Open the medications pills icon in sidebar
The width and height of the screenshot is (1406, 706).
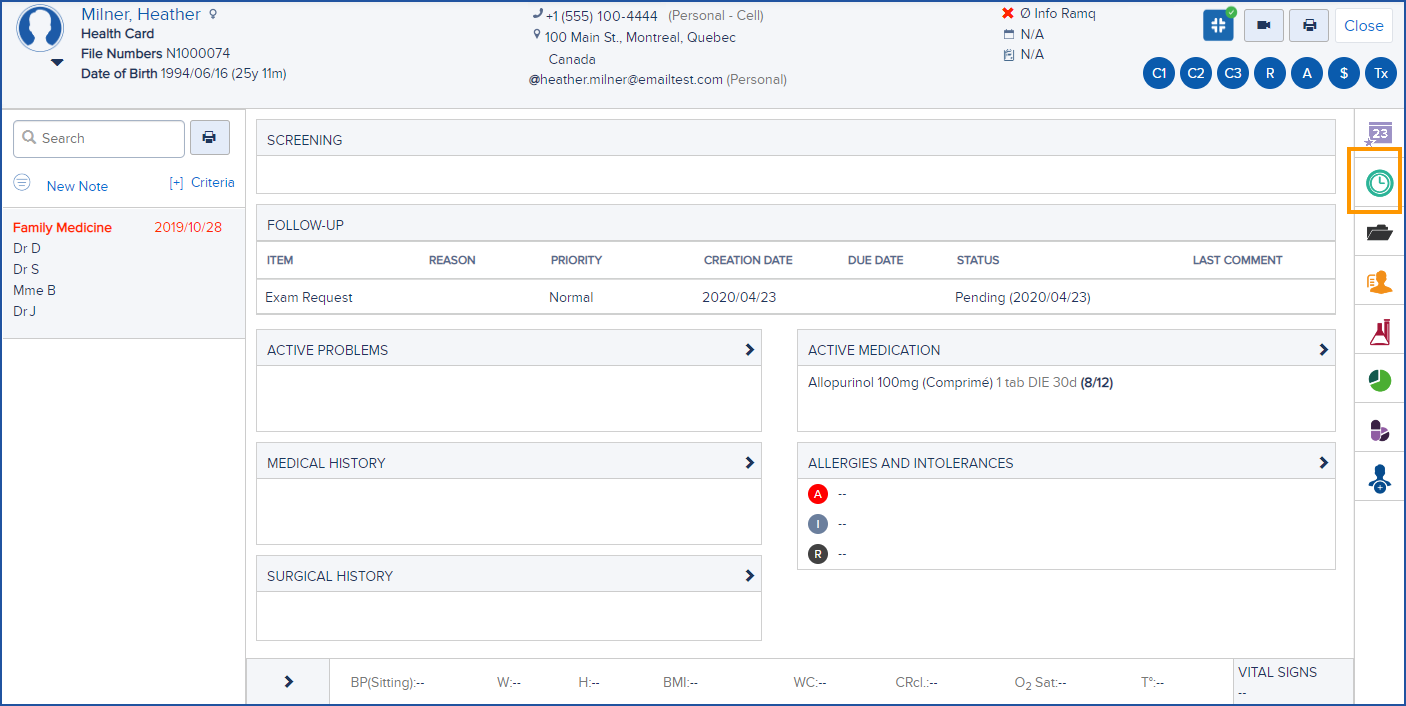(1378, 430)
